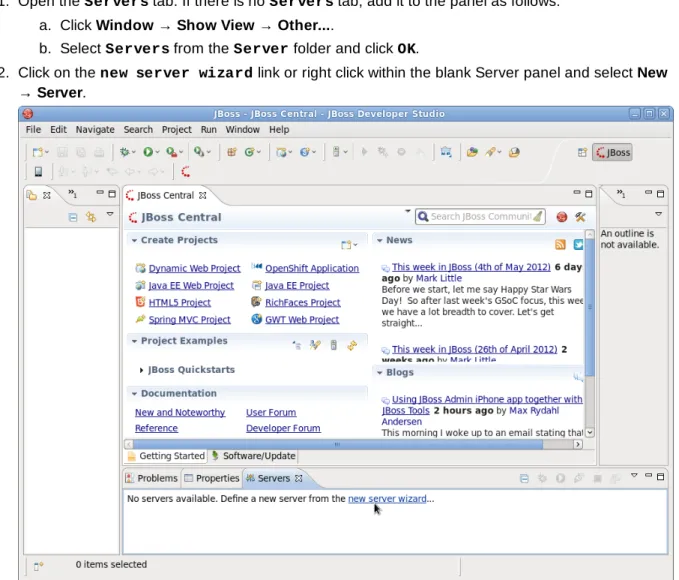Screen dimensions: 679x580
Task: Open the Spring MVC Project link
Action: (190, 320)
